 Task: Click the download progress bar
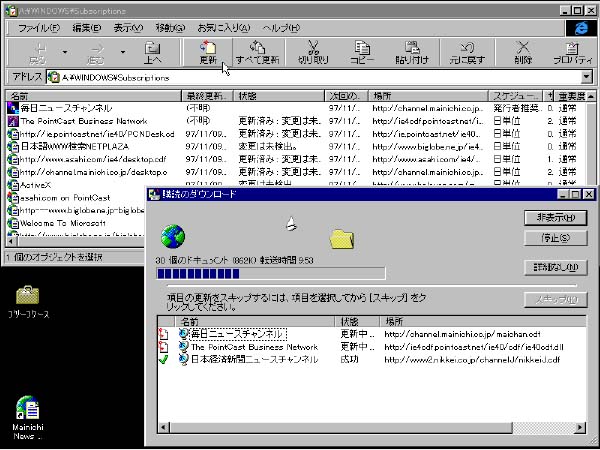point(271,274)
